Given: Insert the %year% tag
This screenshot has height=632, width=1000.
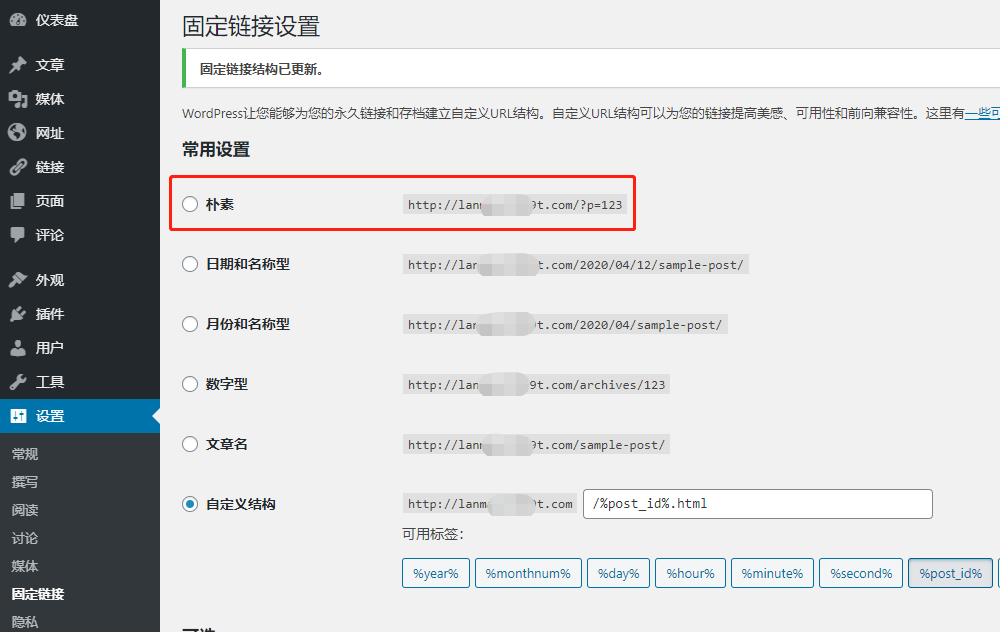Looking at the screenshot, I should click(x=436, y=573).
